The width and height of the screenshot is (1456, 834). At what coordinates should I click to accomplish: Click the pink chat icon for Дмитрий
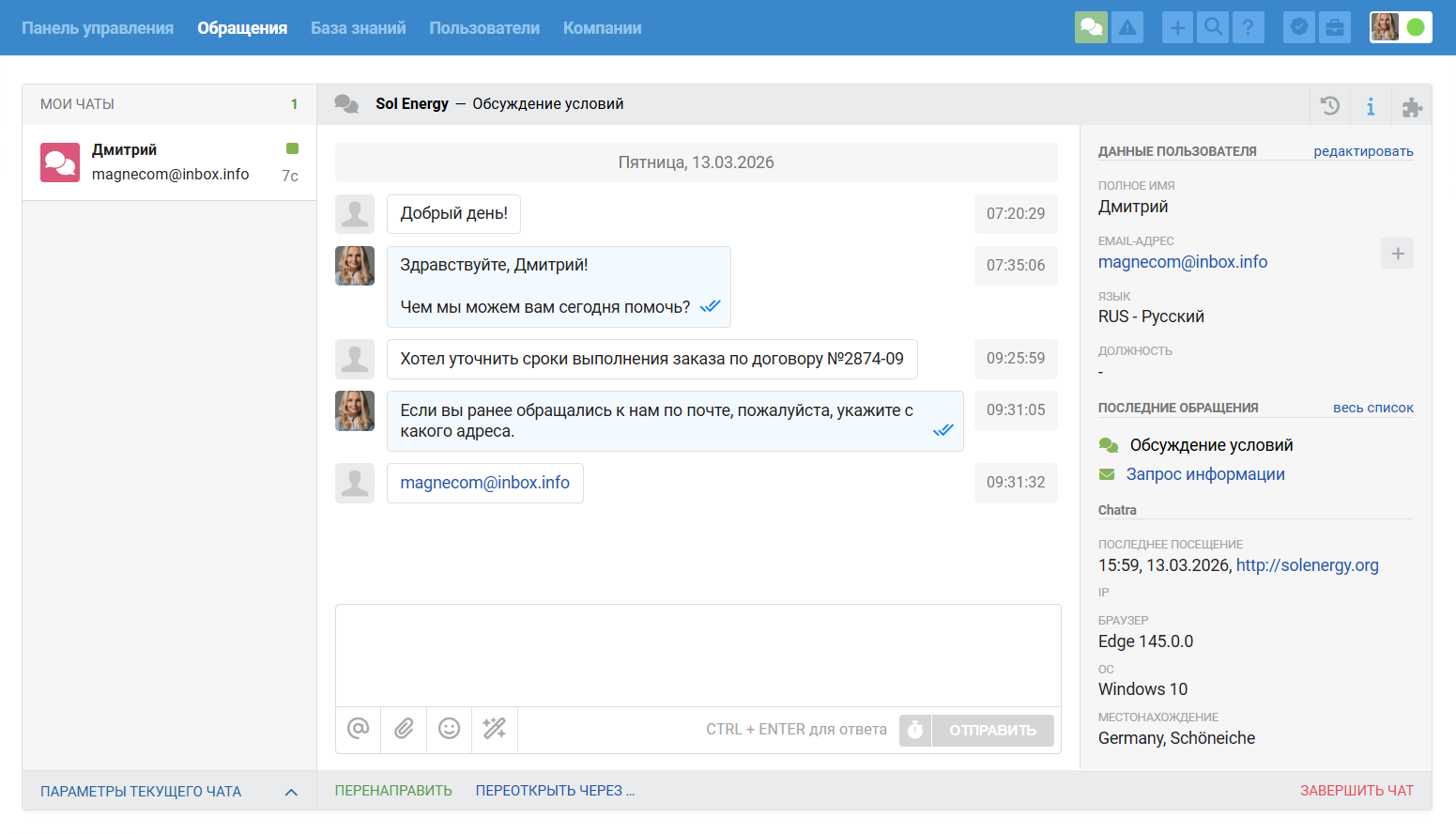click(60, 162)
